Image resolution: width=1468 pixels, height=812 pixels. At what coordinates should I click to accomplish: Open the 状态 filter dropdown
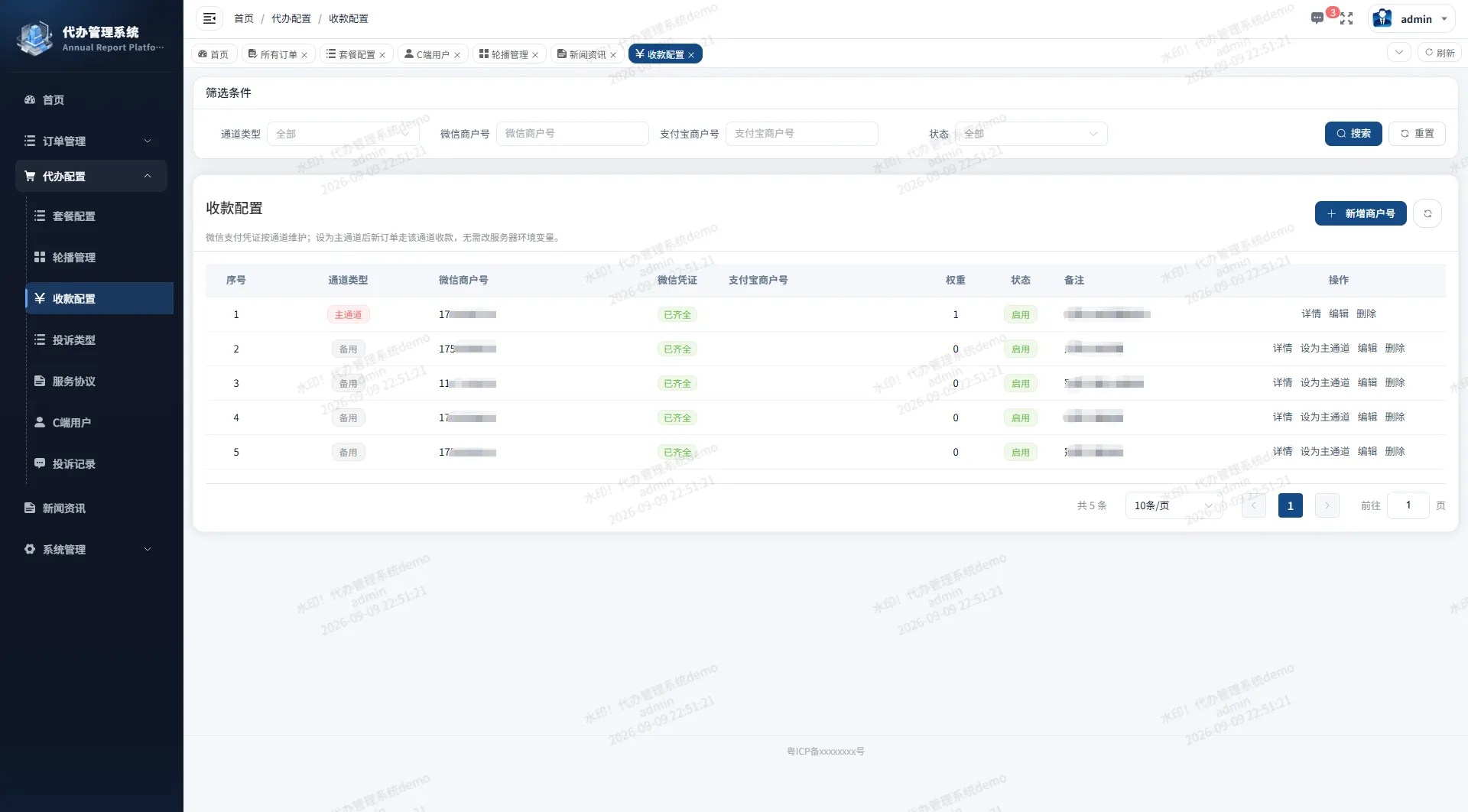(1031, 134)
